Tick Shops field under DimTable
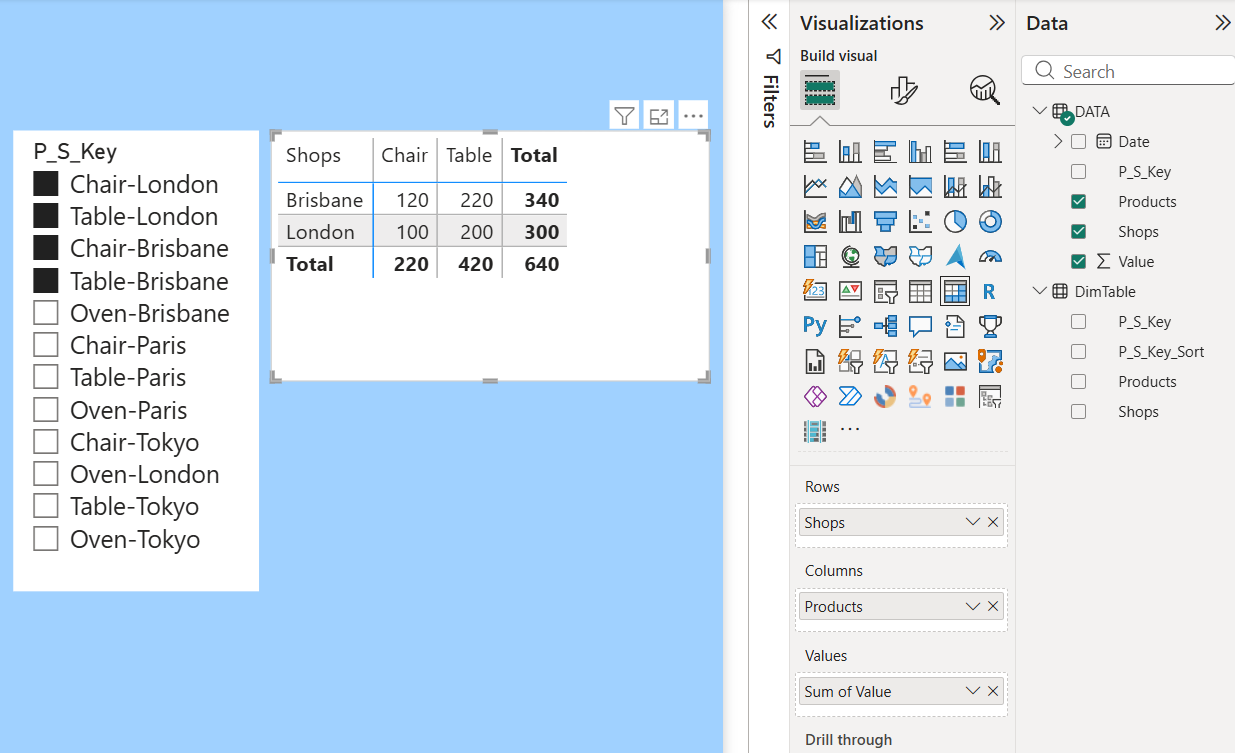This screenshot has height=753, width=1235. click(1078, 412)
